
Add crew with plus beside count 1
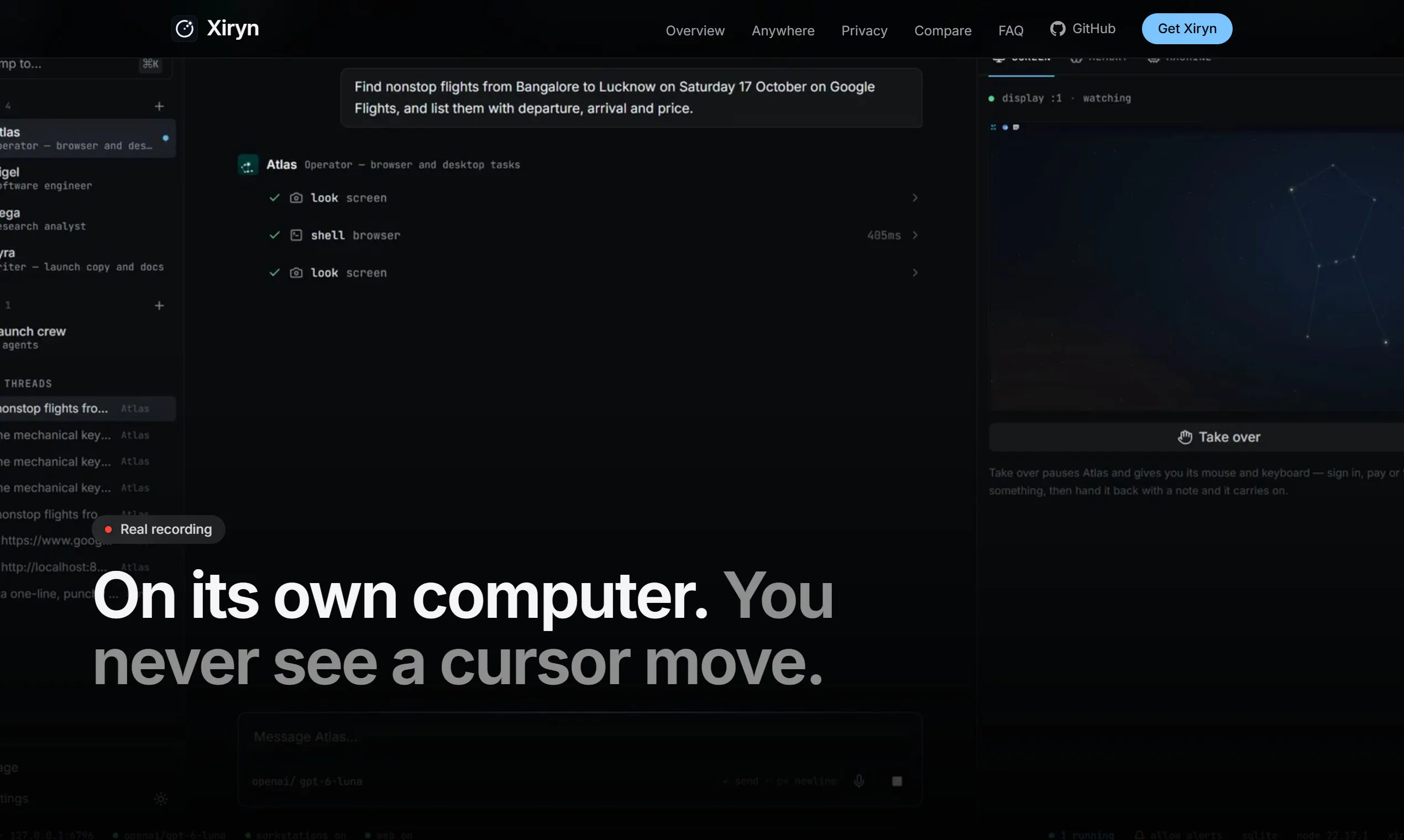point(159,306)
